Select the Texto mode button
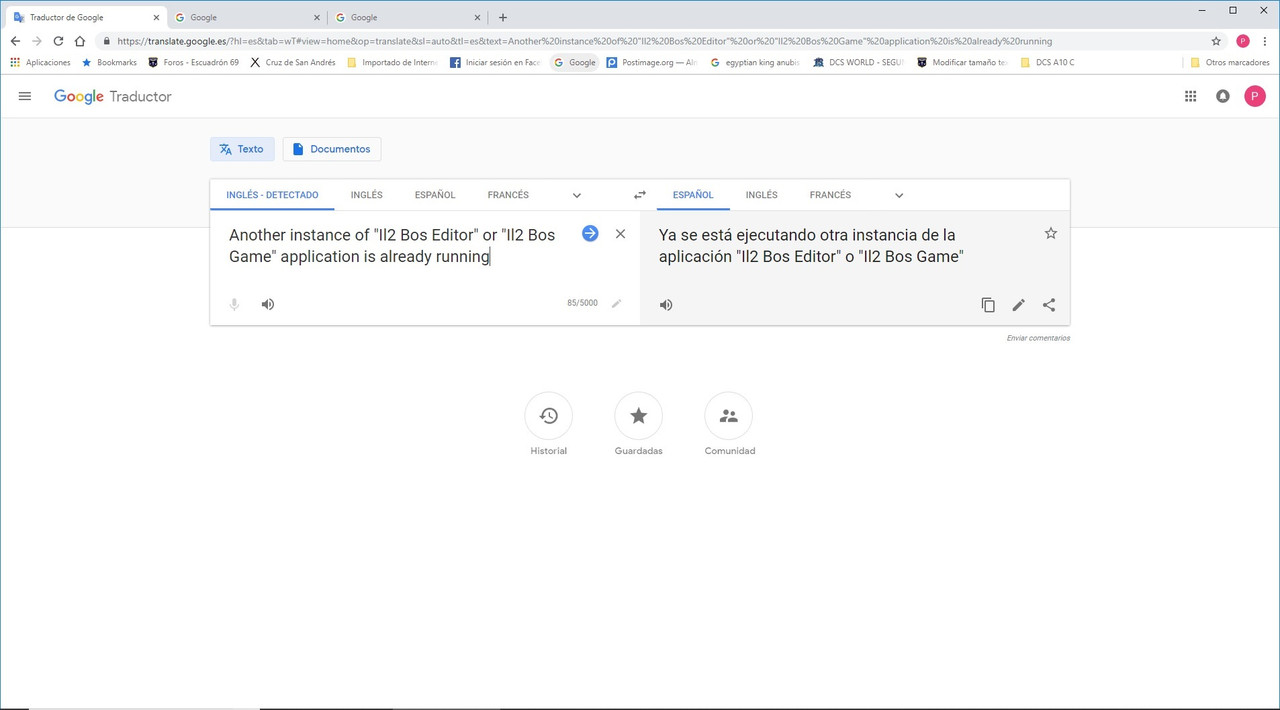Image resolution: width=1280 pixels, height=710 pixels. [x=241, y=149]
